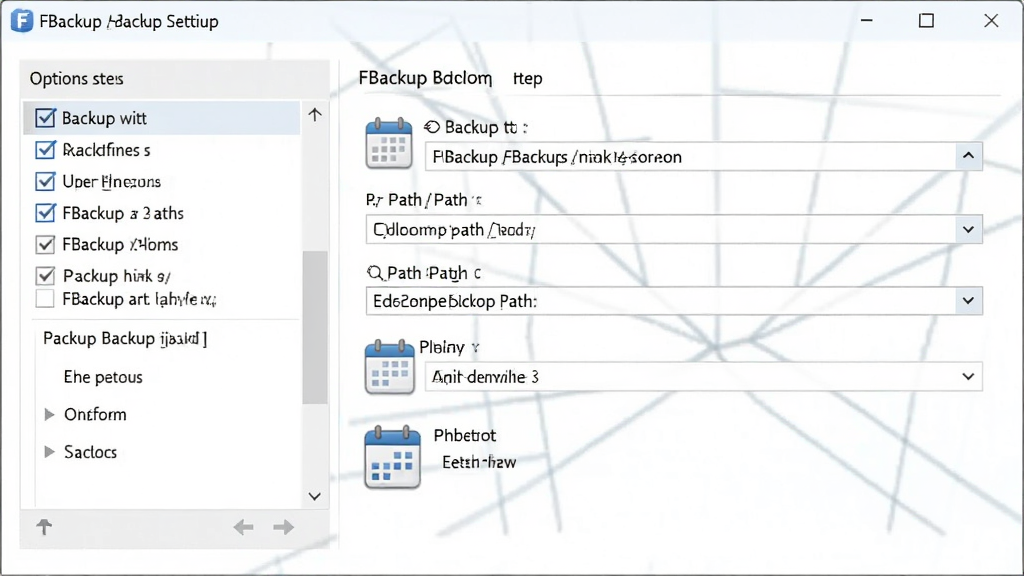Open the 'Cdloomp path' dropdown arrow
The height and width of the screenshot is (576, 1024).
968,229
